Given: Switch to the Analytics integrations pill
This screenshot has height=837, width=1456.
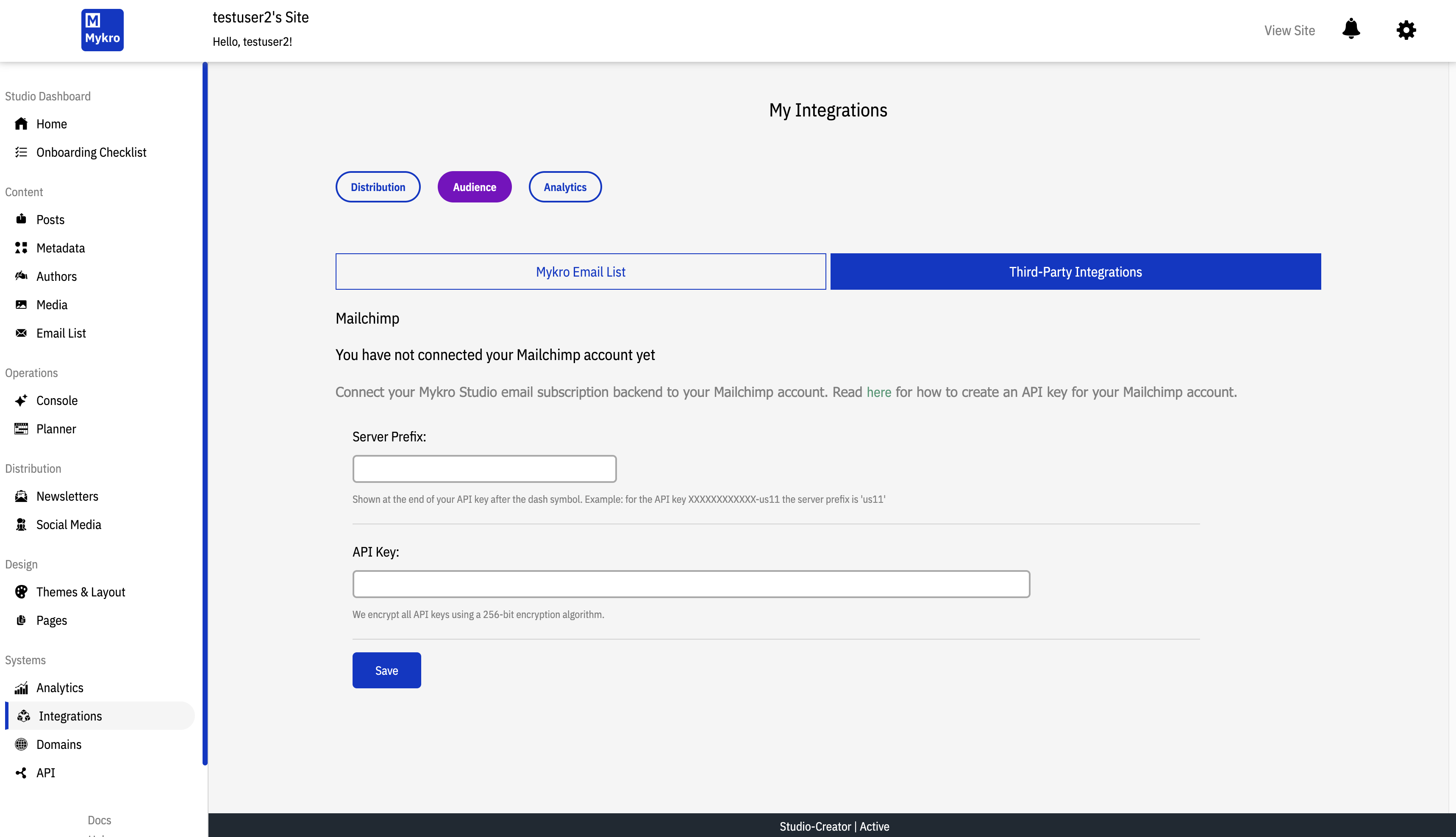Looking at the screenshot, I should click(565, 187).
